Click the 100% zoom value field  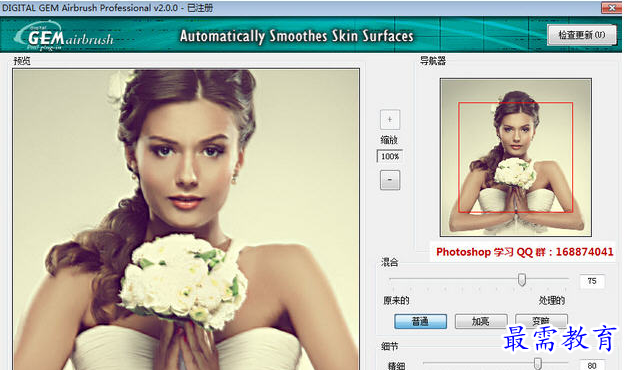click(390, 156)
